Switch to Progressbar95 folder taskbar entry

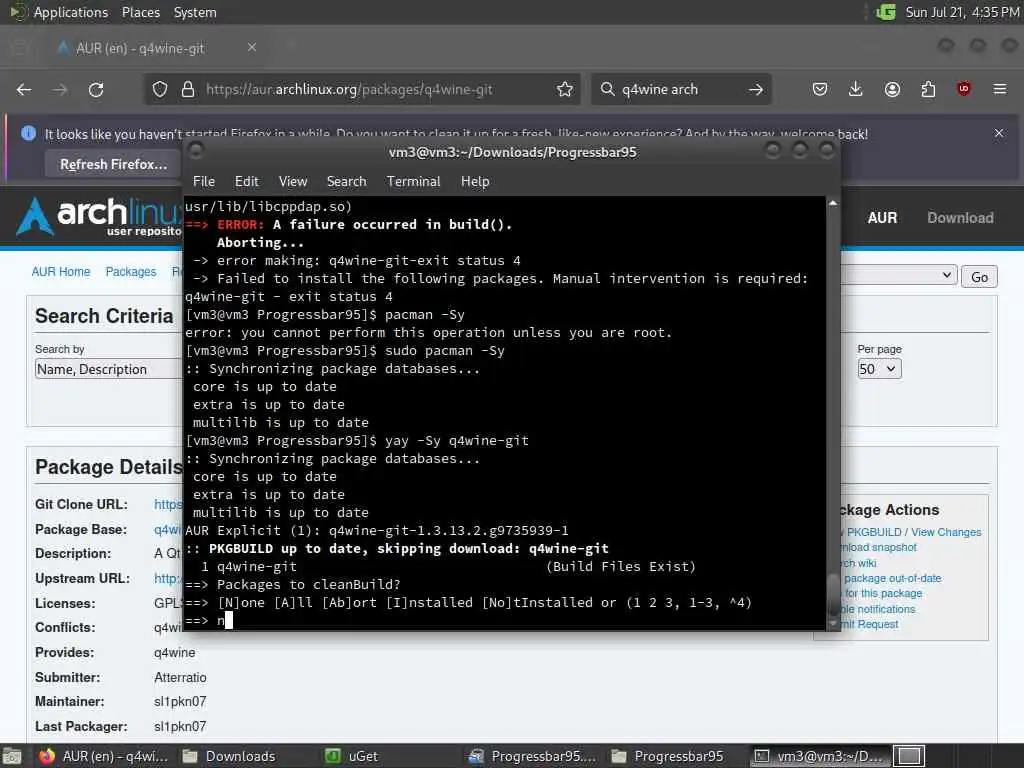[x=666, y=756]
